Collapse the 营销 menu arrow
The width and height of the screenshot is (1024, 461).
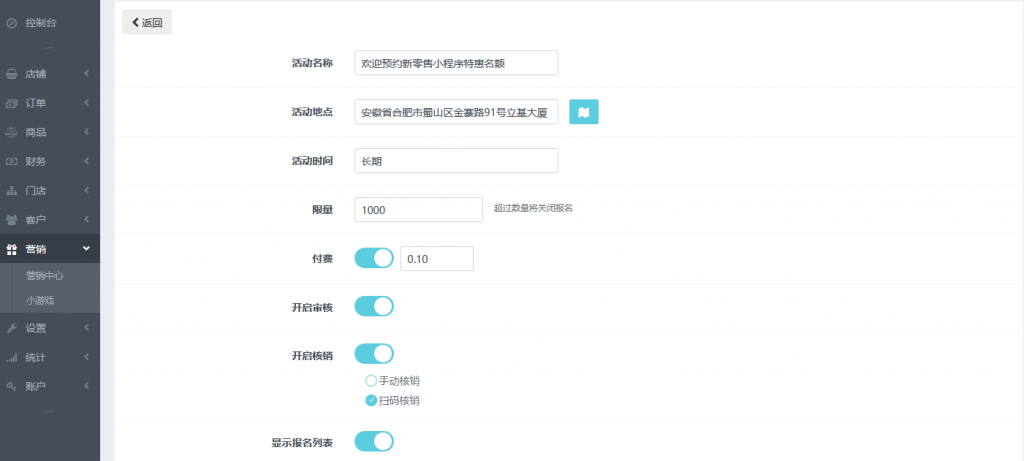pyautogui.click(x=87, y=249)
